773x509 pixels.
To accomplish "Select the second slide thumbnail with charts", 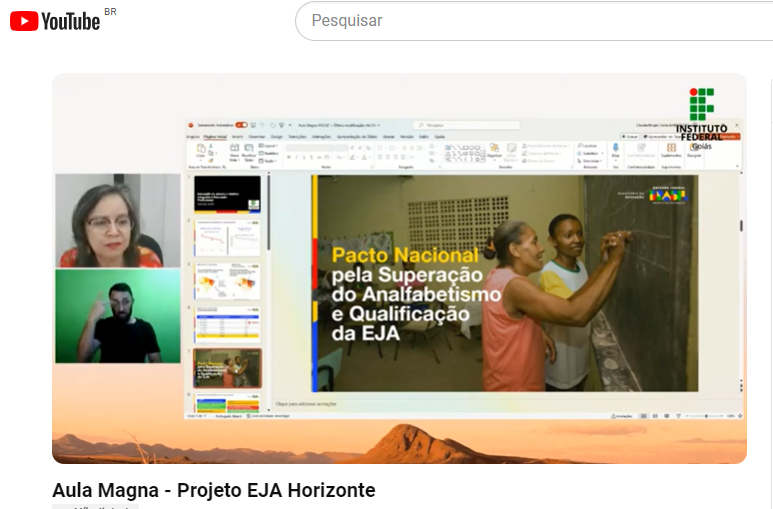I will pyautogui.click(x=227, y=237).
